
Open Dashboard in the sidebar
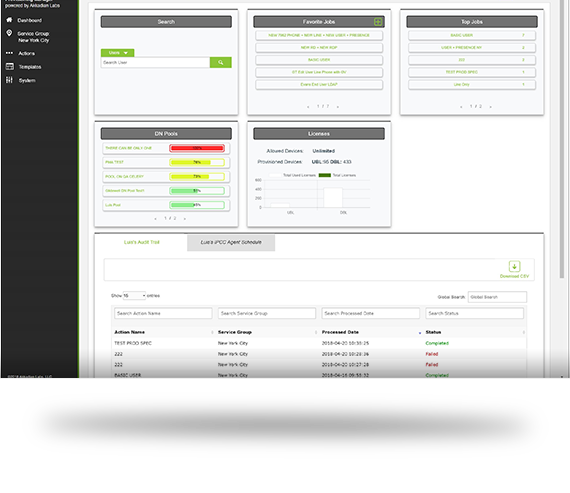click(29, 20)
